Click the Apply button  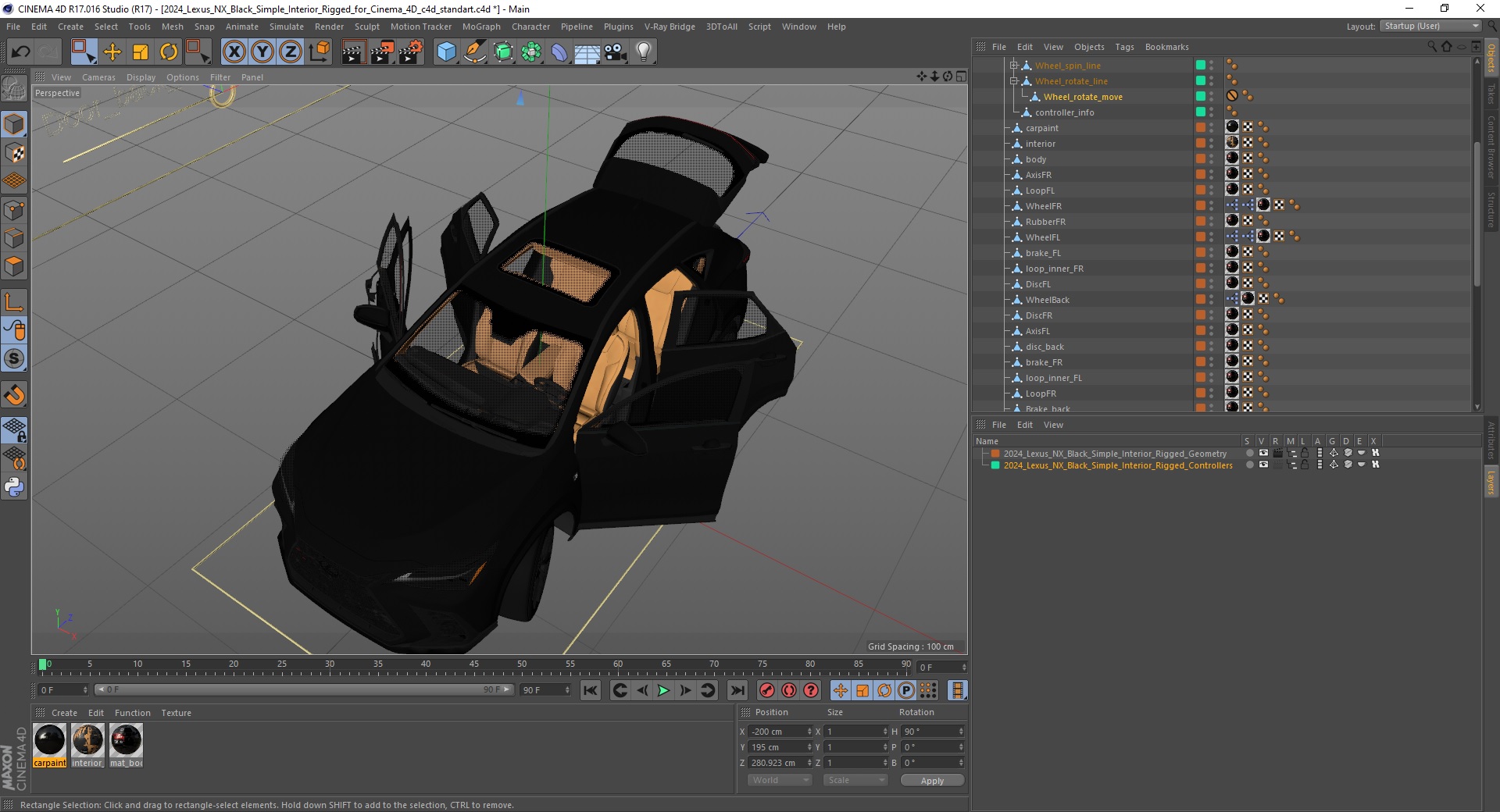click(x=932, y=781)
